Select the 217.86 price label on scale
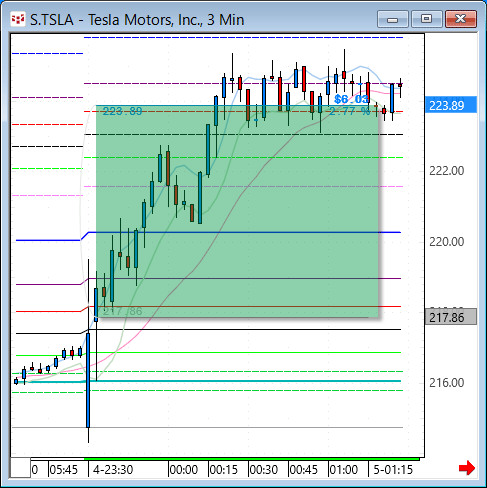The width and height of the screenshot is (487, 488). pyautogui.click(x=451, y=317)
